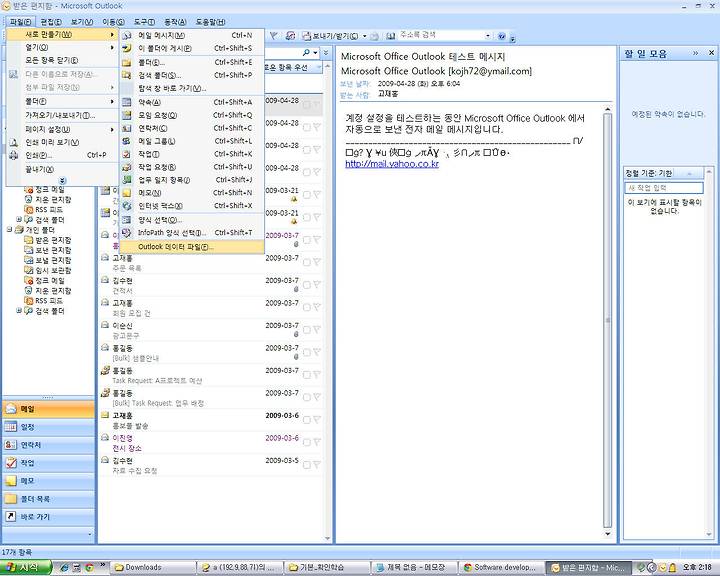This screenshot has height=576, width=720.
Task: Select 보낼 편지함 outbox folder in the tree
Action: [48, 260]
